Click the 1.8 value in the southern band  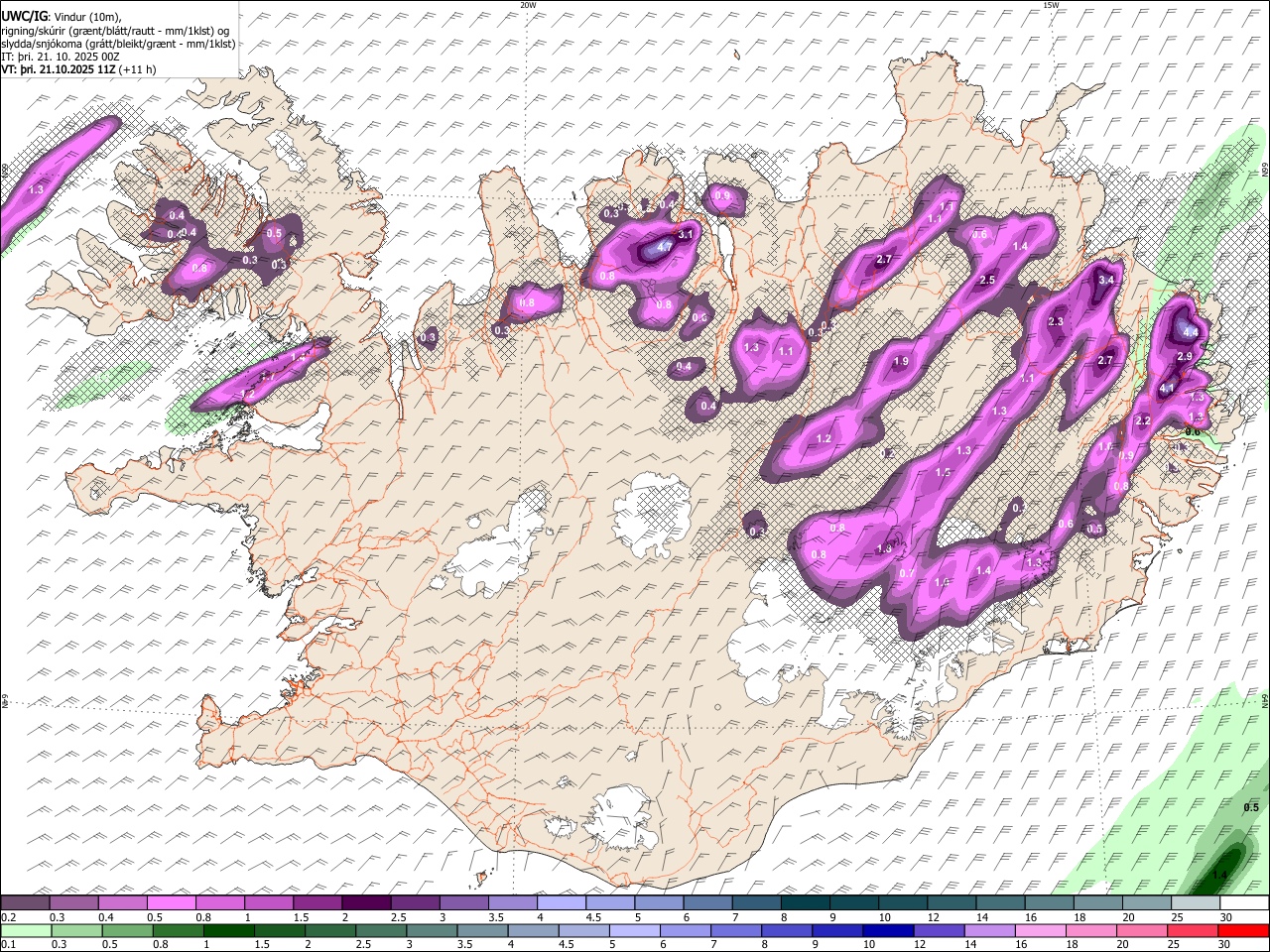tap(885, 548)
